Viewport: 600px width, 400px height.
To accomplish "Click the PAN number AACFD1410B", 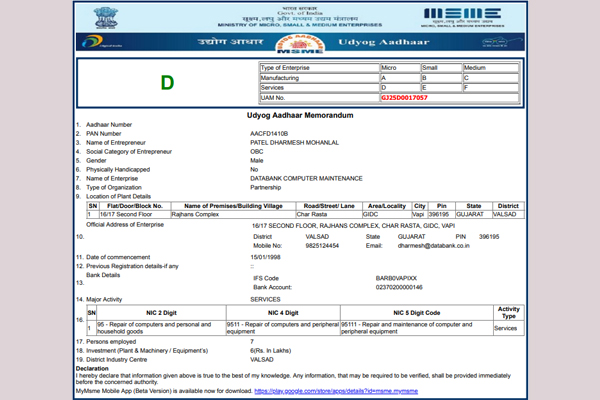I will 269,134.
